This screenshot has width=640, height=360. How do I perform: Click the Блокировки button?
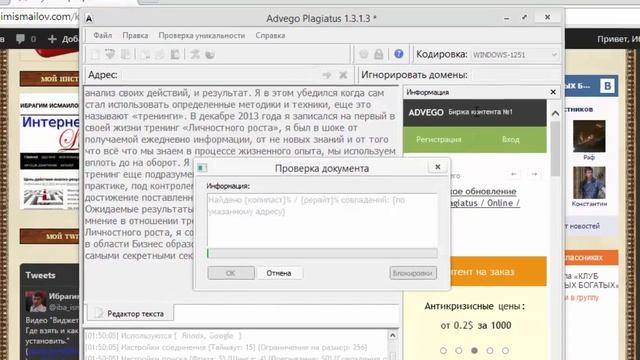click(413, 273)
